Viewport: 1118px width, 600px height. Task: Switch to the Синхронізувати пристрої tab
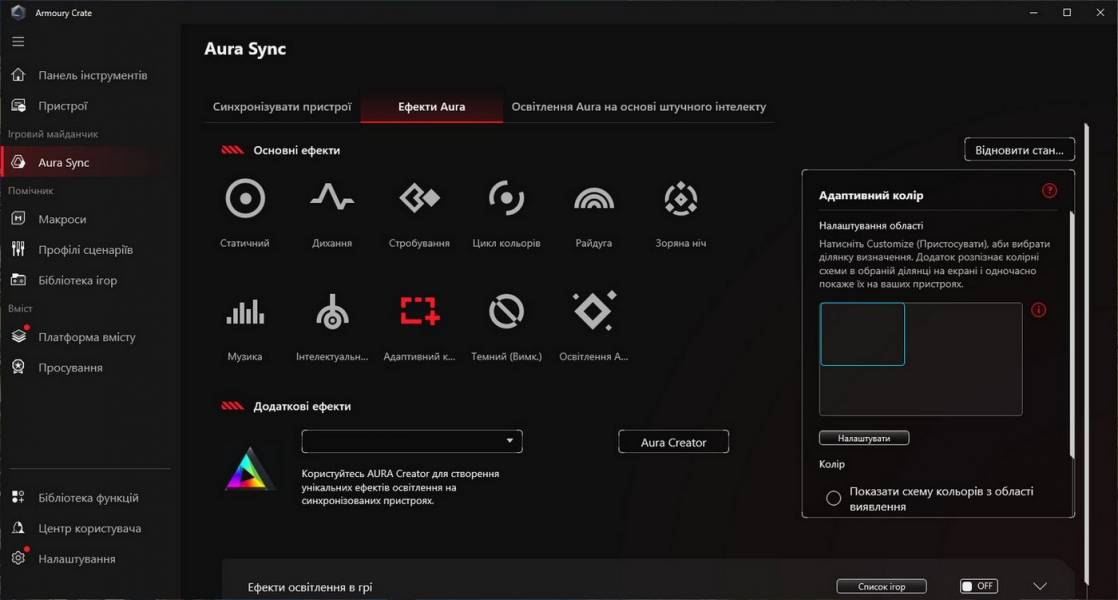pyautogui.click(x=282, y=106)
